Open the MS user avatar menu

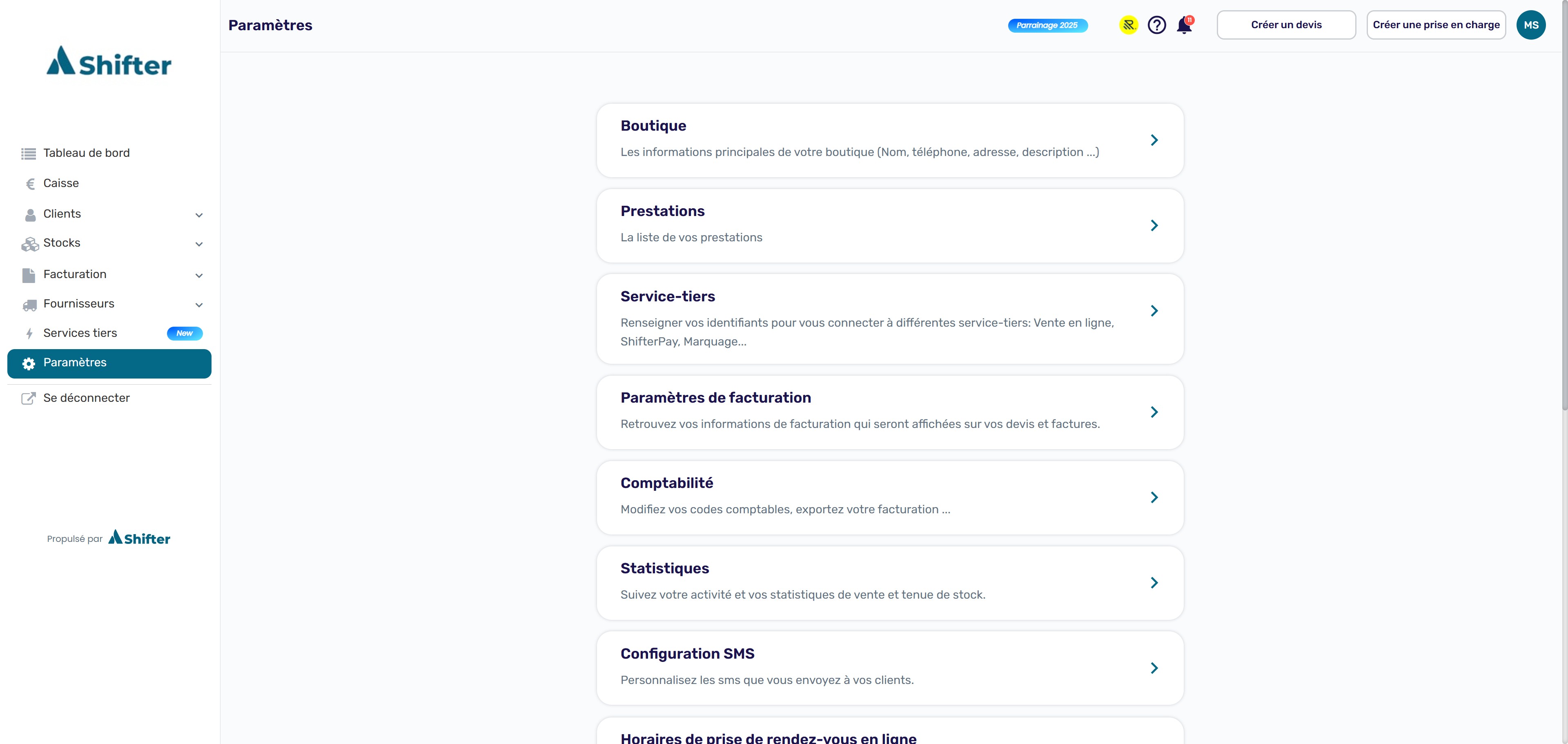[x=1530, y=25]
